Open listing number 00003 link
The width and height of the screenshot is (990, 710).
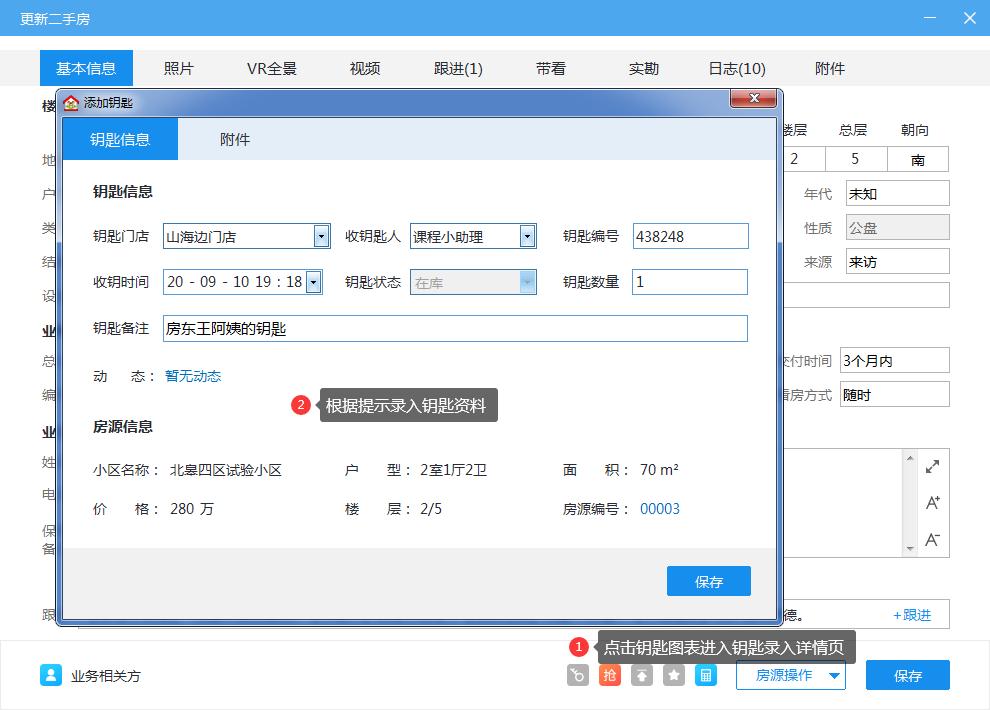tap(660, 508)
